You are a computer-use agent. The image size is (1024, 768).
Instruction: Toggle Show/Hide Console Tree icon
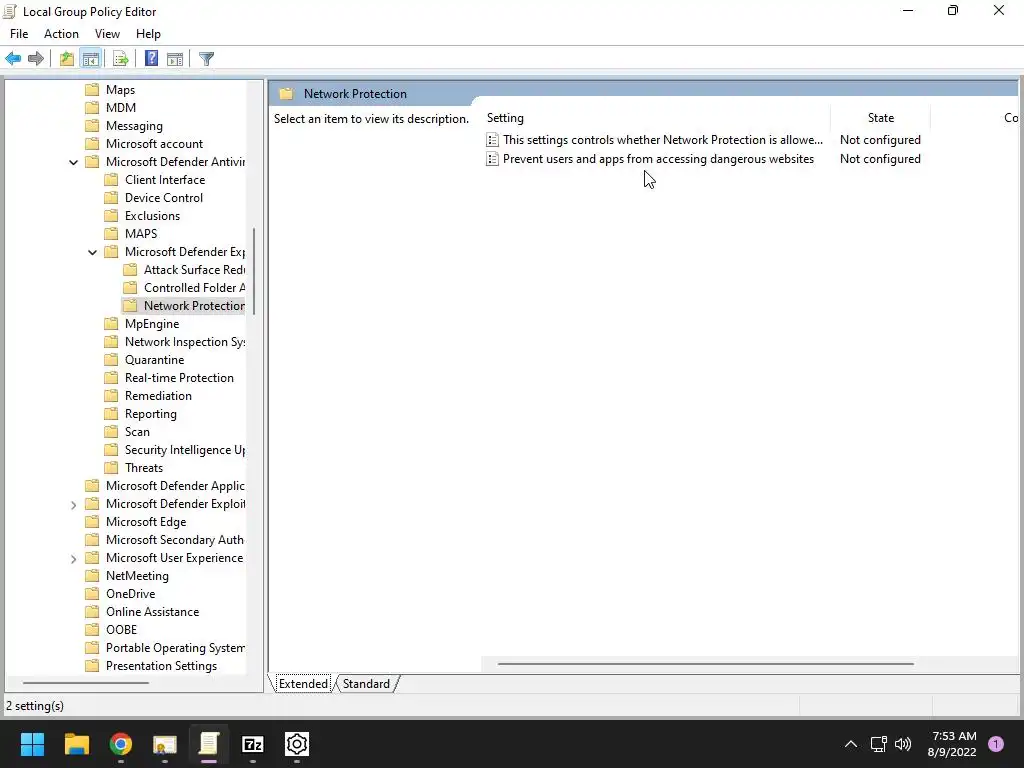click(91, 59)
